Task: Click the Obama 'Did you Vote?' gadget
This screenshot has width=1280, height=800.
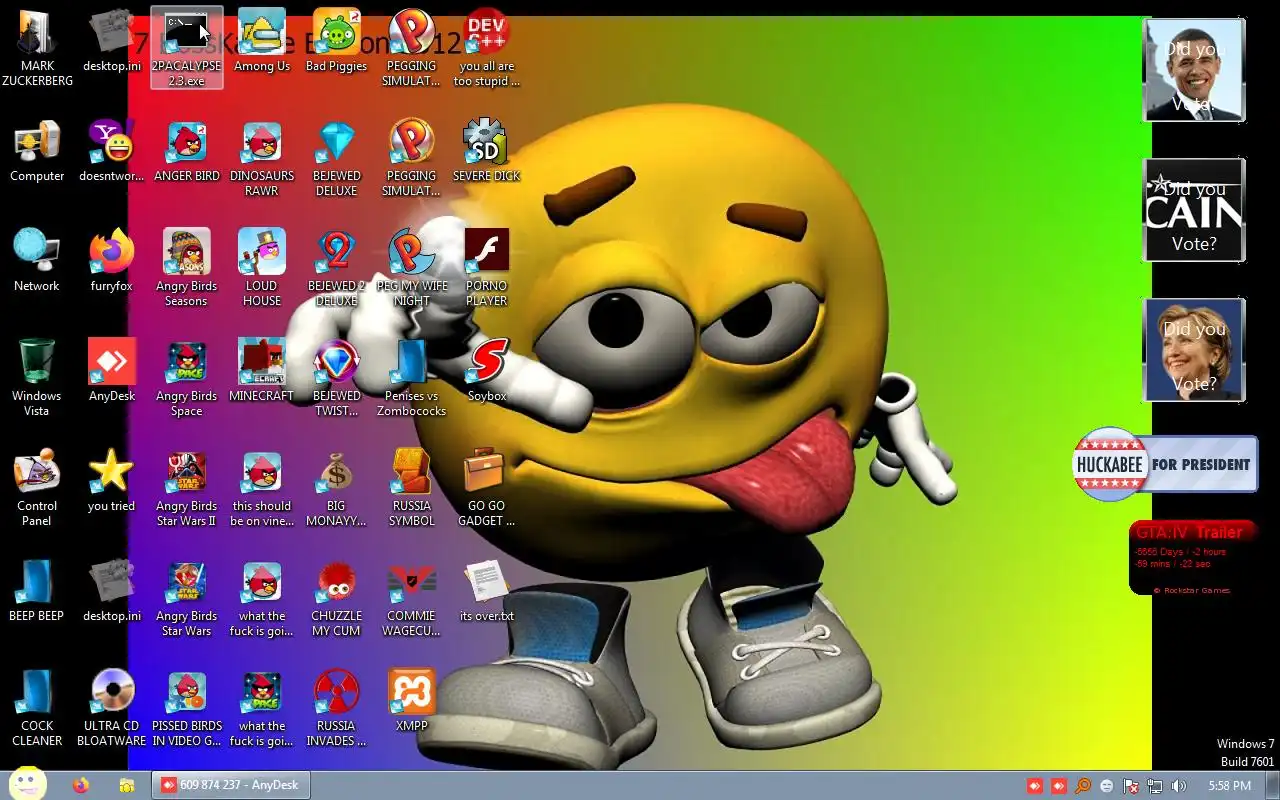Action: tap(1194, 70)
